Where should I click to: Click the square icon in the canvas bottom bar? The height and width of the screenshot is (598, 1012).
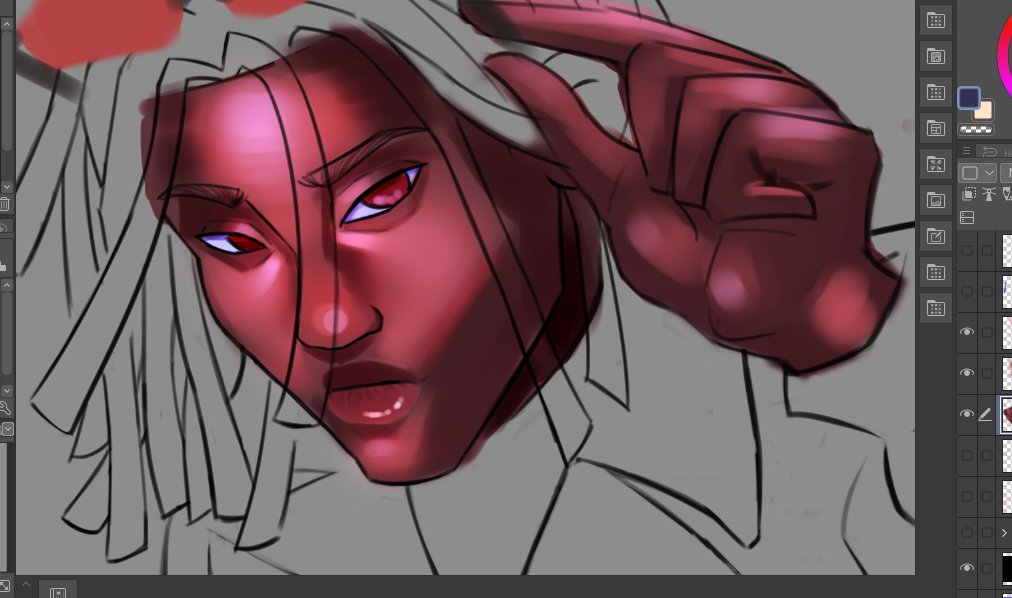(x=58, y=592)
